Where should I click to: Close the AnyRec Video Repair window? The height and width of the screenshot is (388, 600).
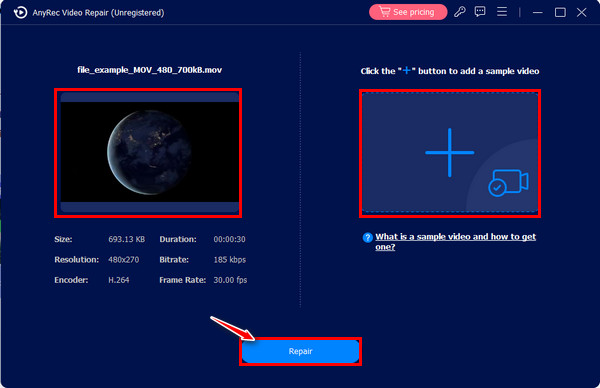click(x=582, y=12)
